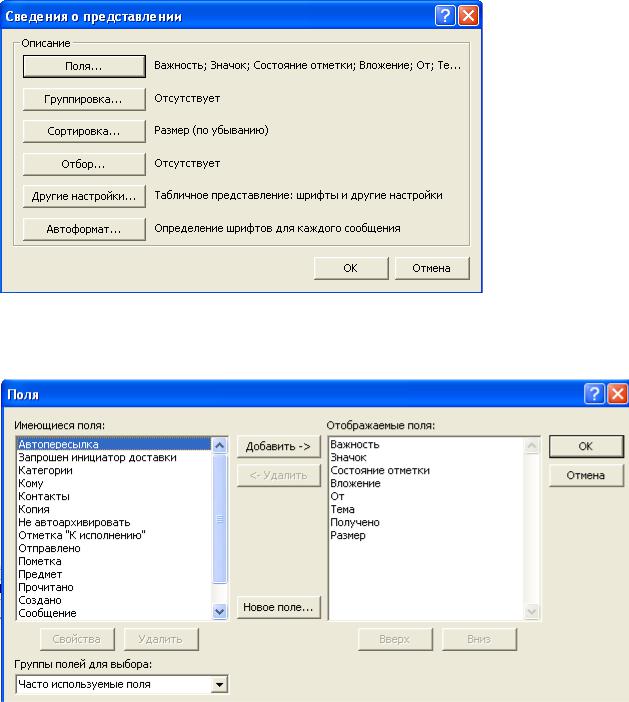
Task: Select Копия in available fields
Action: (114, 509)
